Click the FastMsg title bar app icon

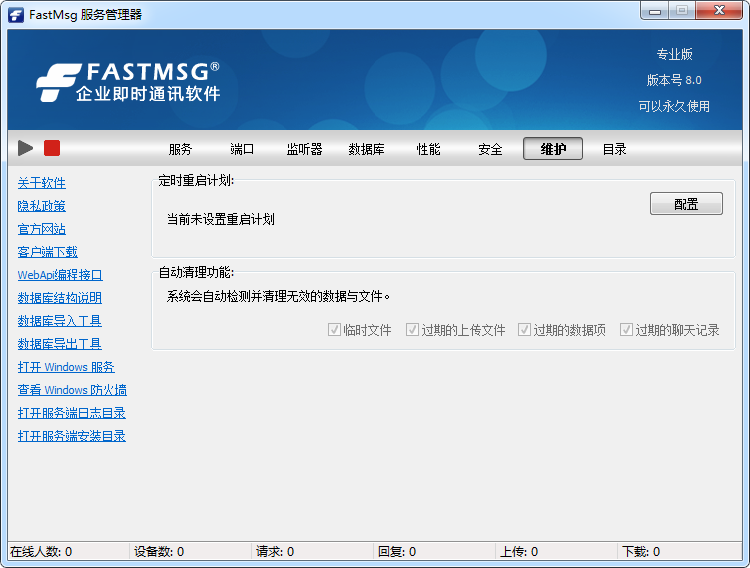[16, 14]
